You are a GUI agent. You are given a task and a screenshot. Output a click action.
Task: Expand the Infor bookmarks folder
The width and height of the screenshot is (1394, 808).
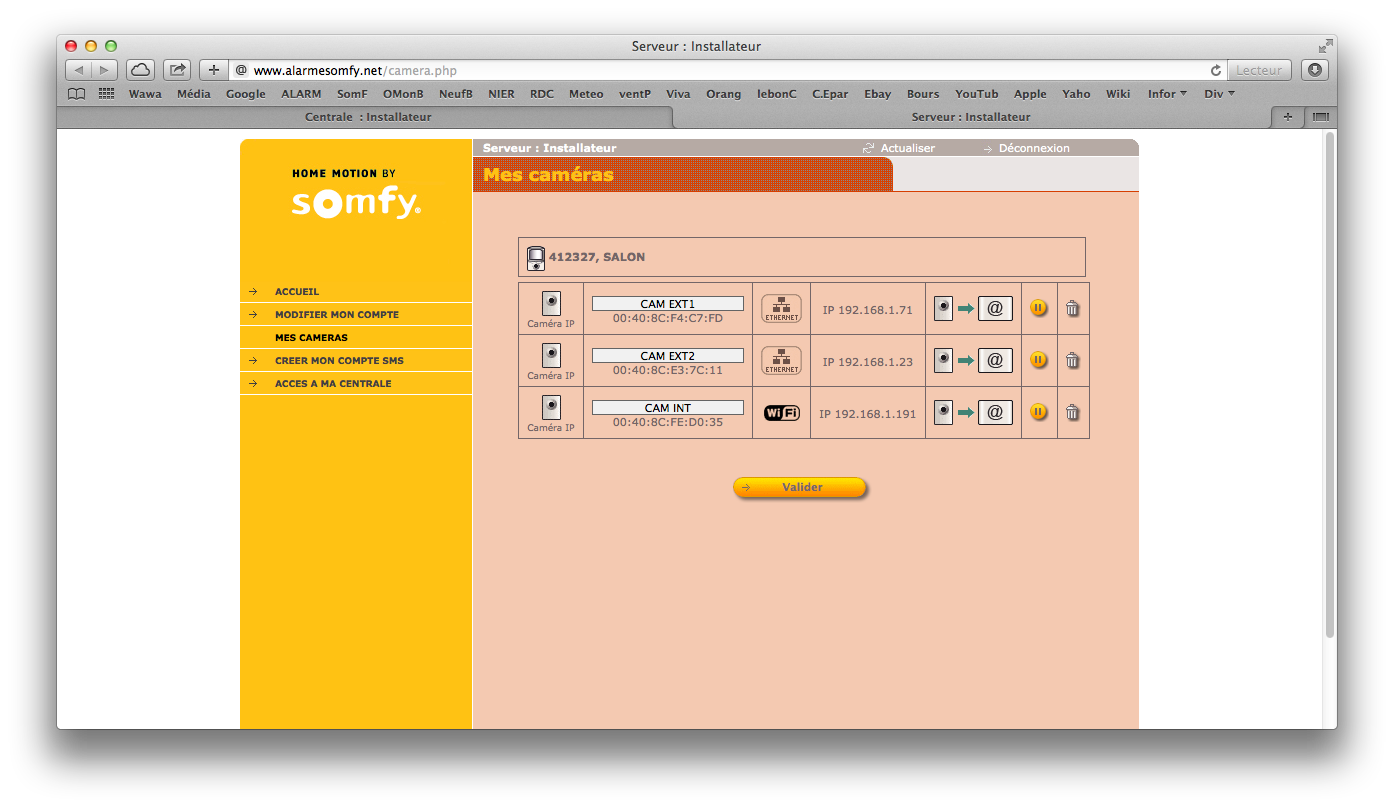[x=1167, y=94]
